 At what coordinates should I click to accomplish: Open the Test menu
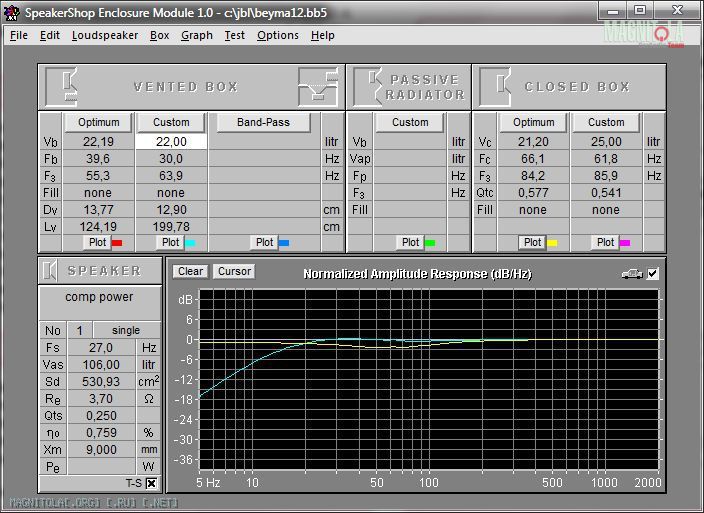pyautogui.click(x=234, y=35)
